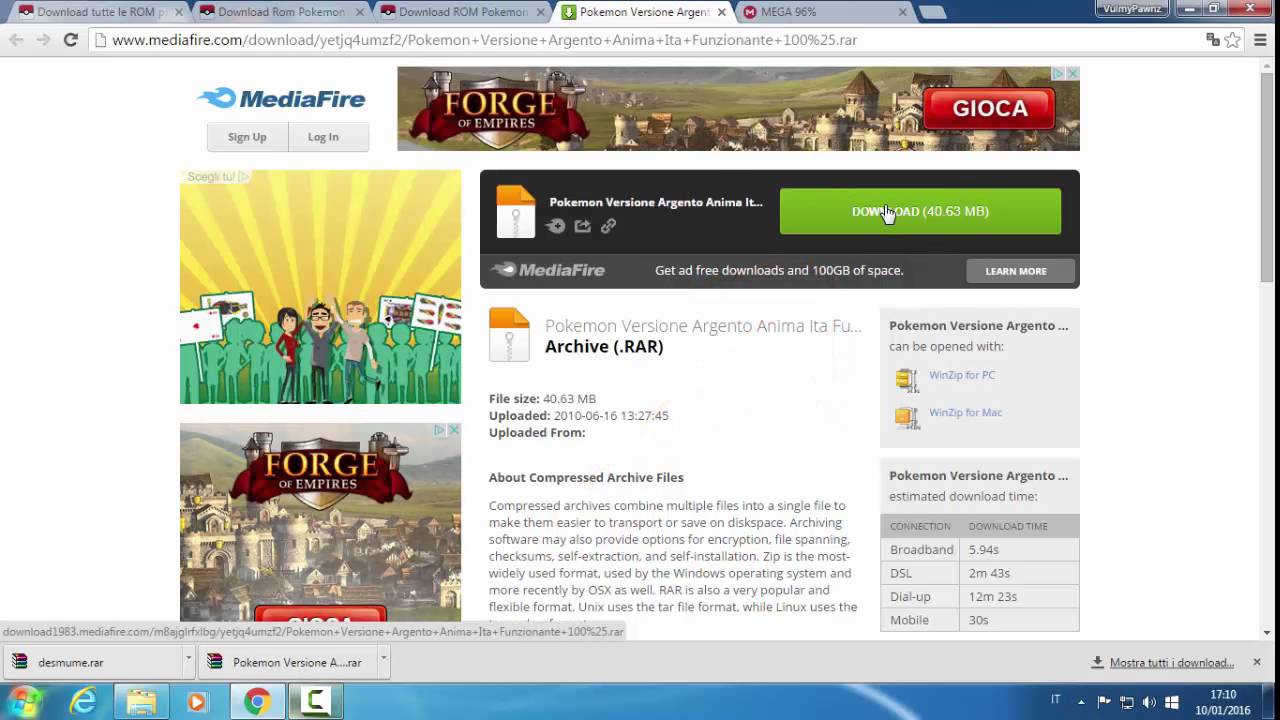Viewport: 1280px width, 720px height.
Task: Switch to 'Download tutte le ROM' tab
Action: click(95, 12)
